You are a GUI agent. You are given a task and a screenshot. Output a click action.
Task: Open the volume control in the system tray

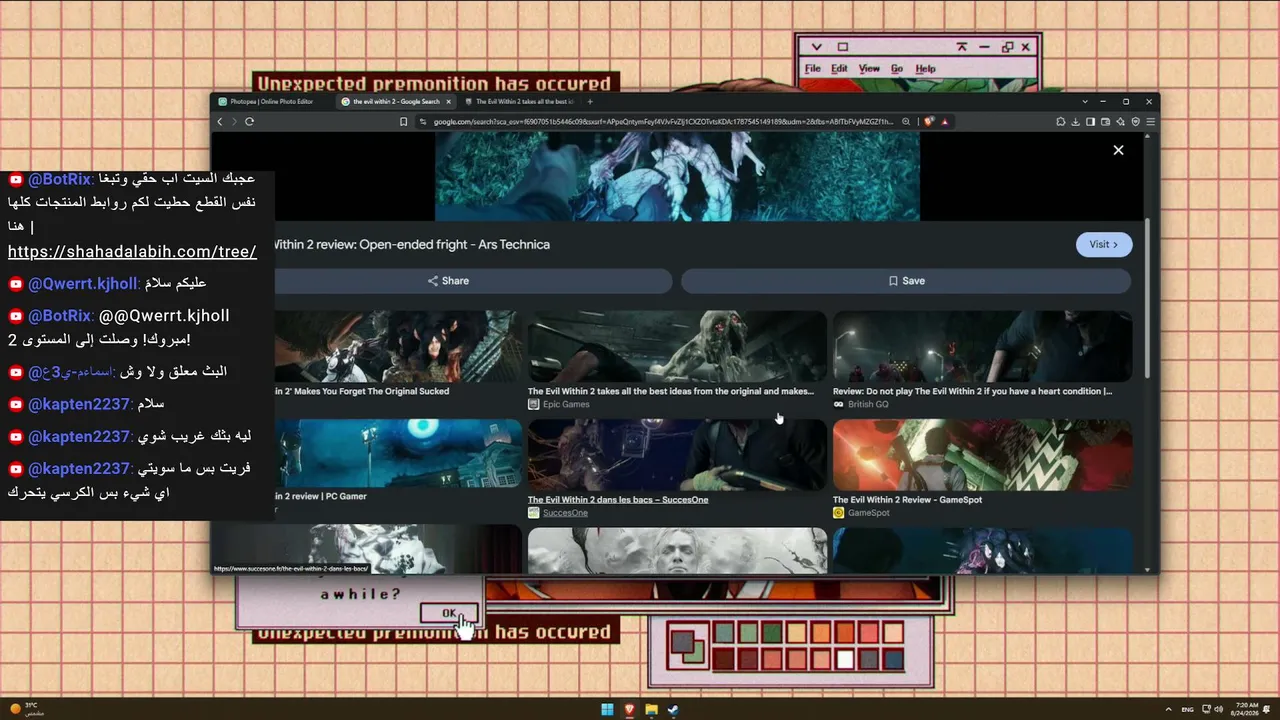click(x=1218, y=710)
